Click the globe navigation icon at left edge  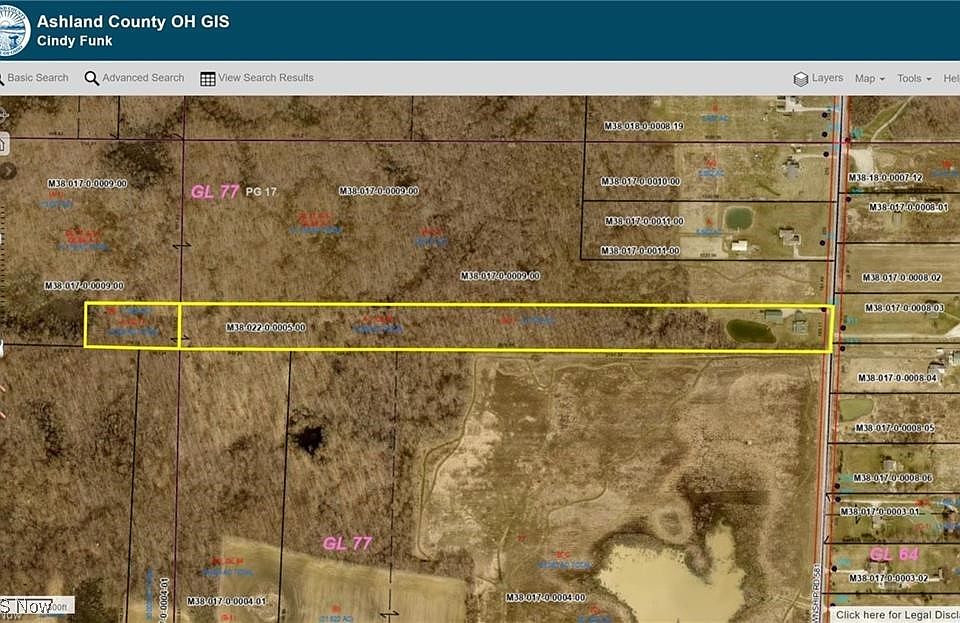[x=3, y=112]
